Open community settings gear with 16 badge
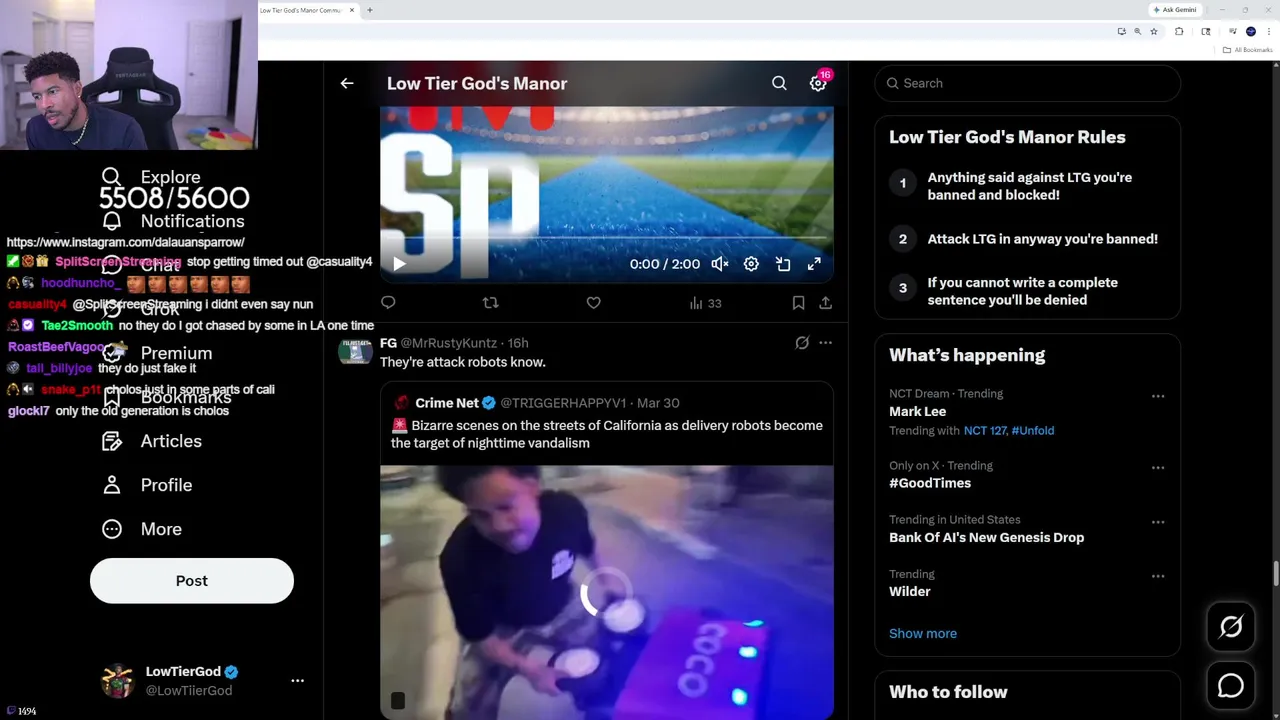Image resolution: width=1280 pixels, height=720 pixels. click(x=818, y=84)
